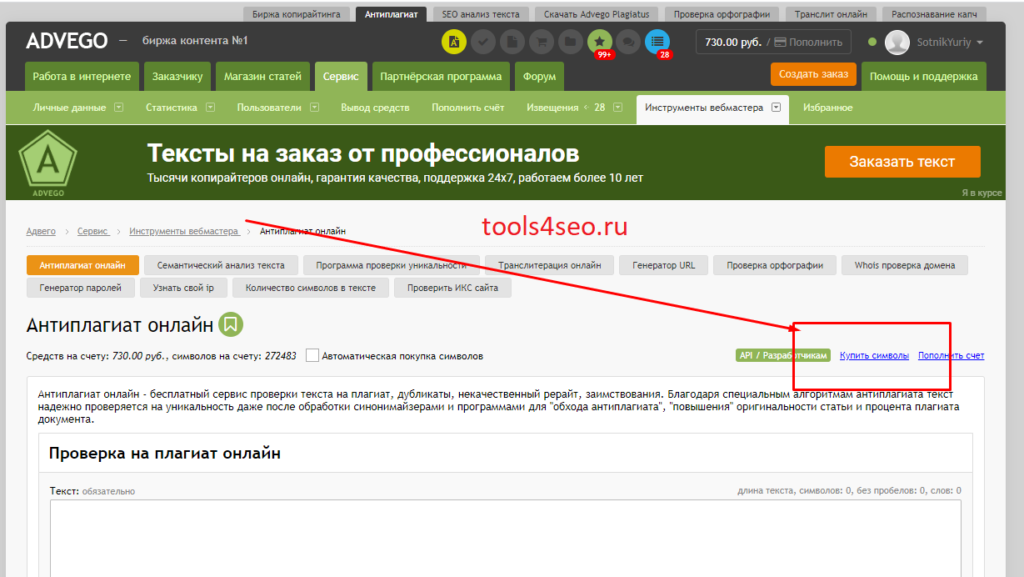Viewport: 1024px width, 577px height.
Task: Click Я в курсе banner dismiss text
Action: (x=982, y=193)
